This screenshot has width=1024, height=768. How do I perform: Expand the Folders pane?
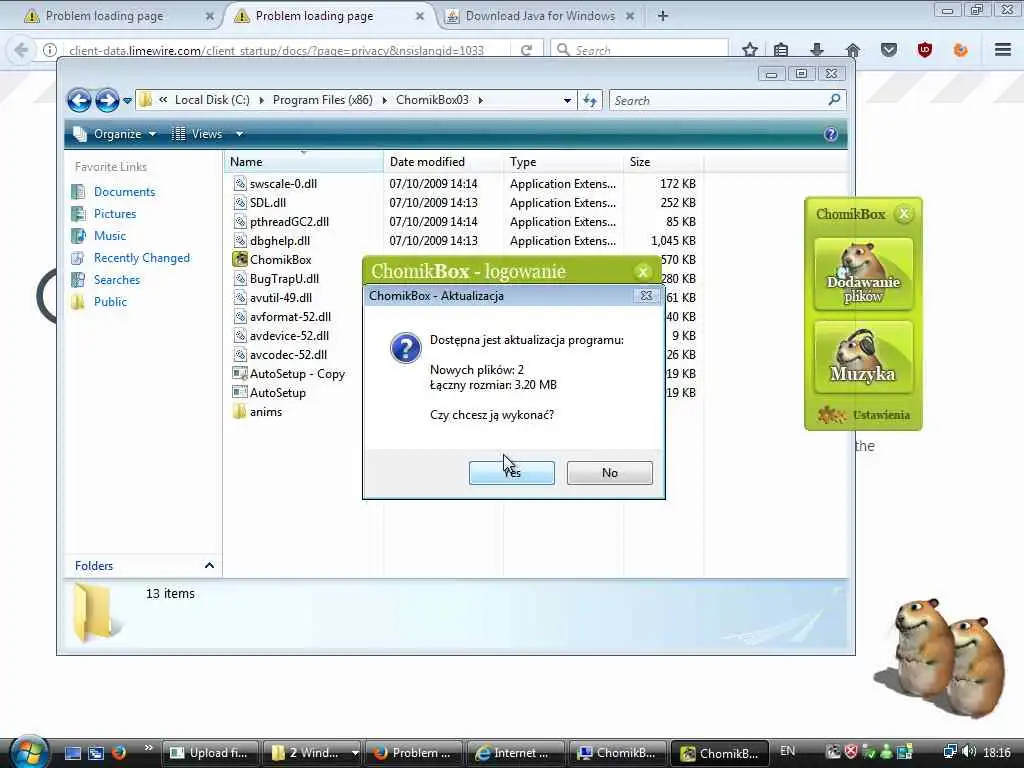click(x=209, y=566)
